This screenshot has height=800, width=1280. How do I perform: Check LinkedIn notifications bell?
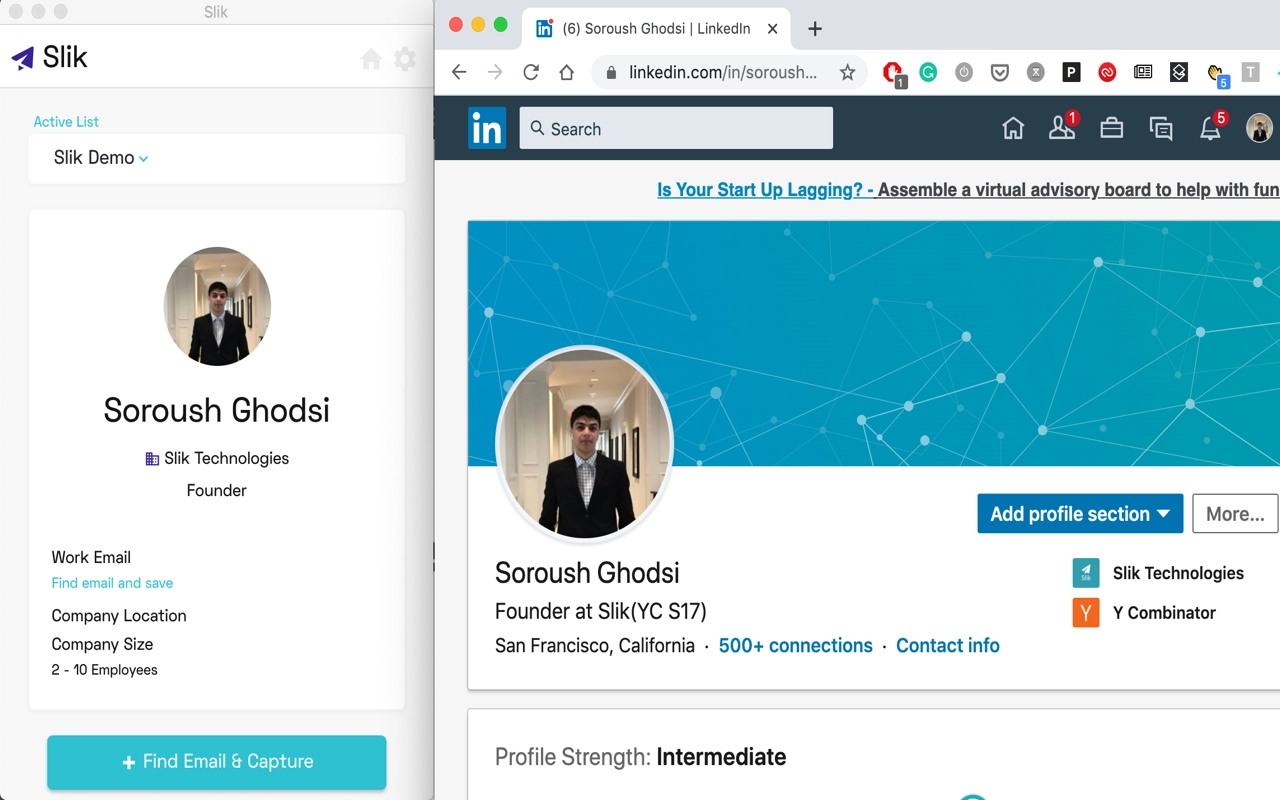[x=1210, y=128]
